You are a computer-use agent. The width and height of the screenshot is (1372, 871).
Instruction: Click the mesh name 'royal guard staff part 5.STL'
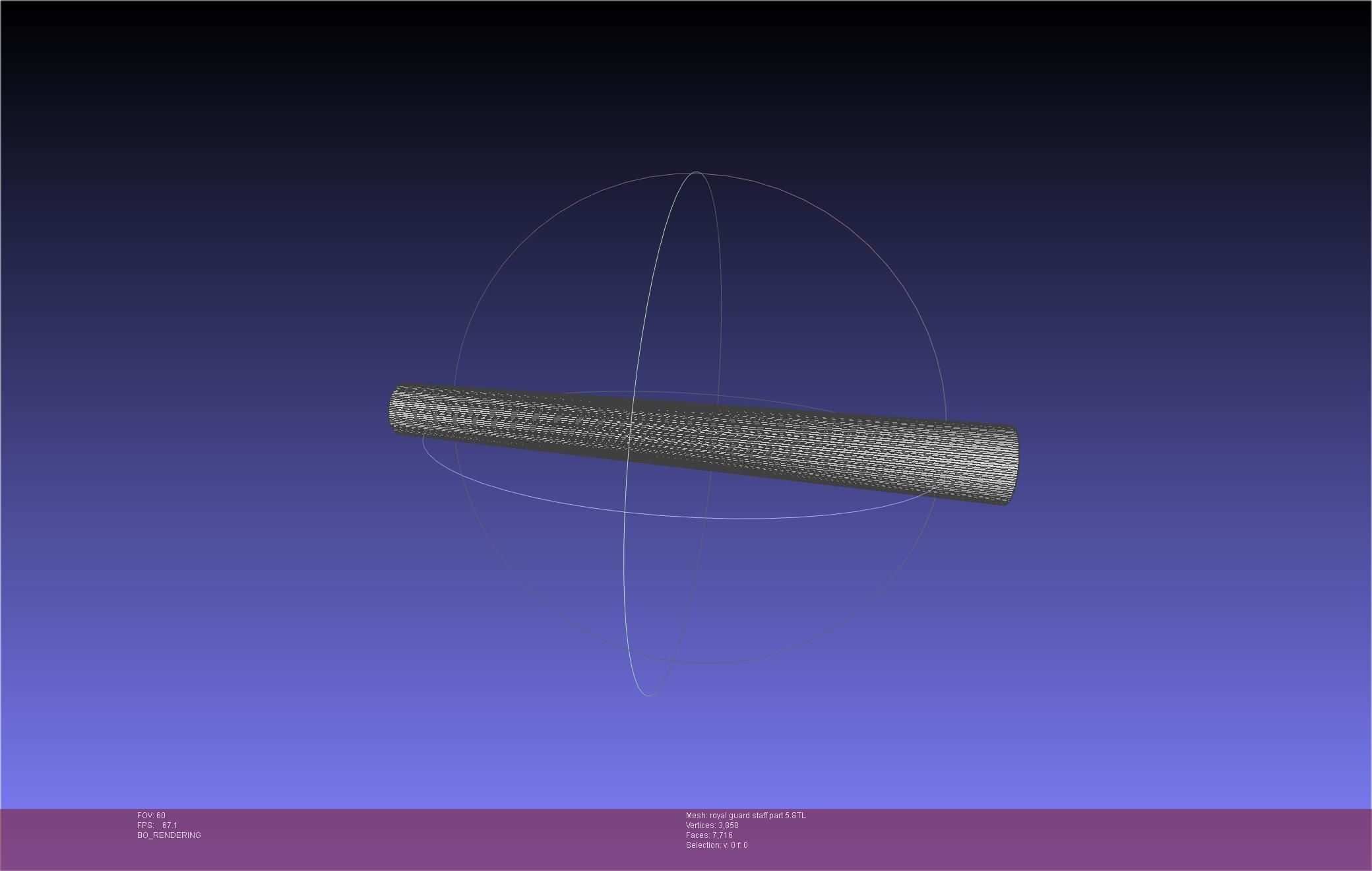757,816
